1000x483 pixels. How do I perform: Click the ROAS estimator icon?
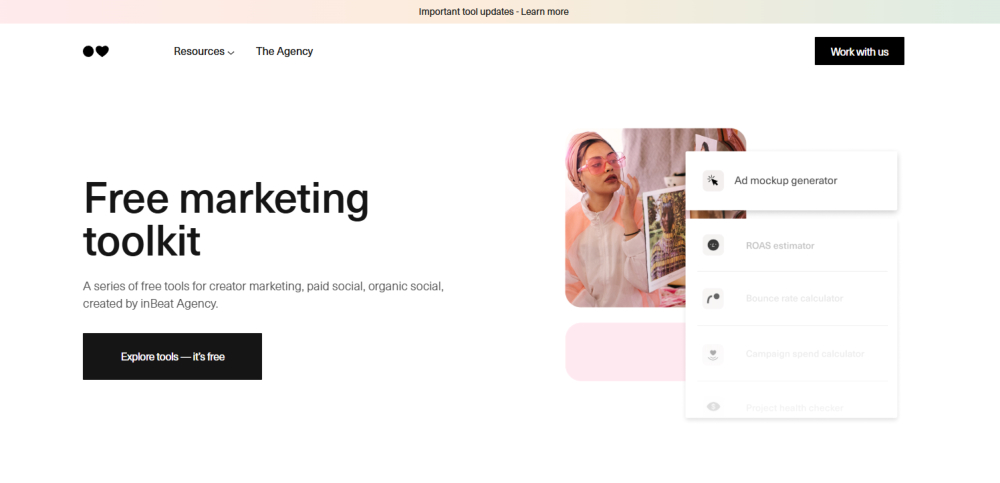(x=713, y=245)
